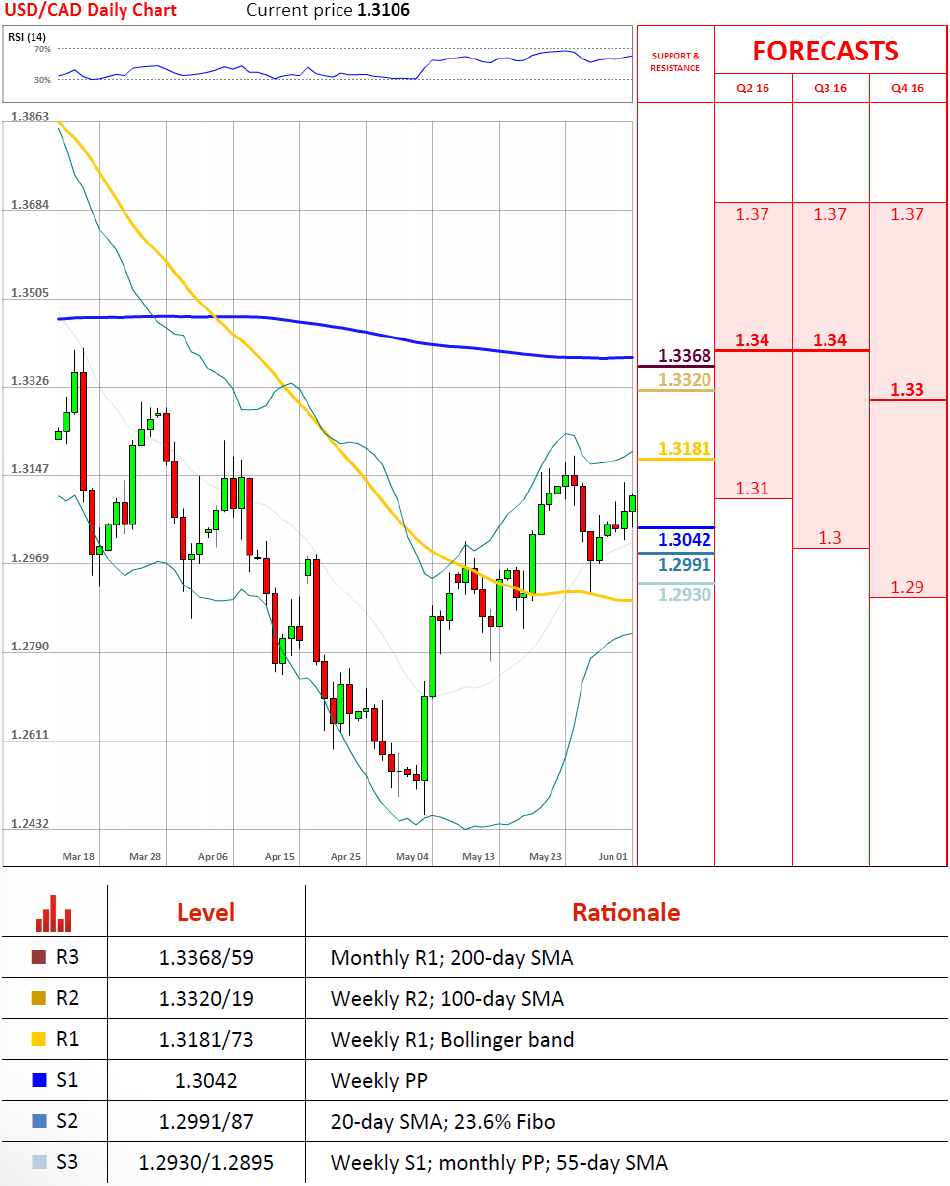Click the 1.31 lower Q2 forecast value
The image size is (950, 1186).
[752, 489]
